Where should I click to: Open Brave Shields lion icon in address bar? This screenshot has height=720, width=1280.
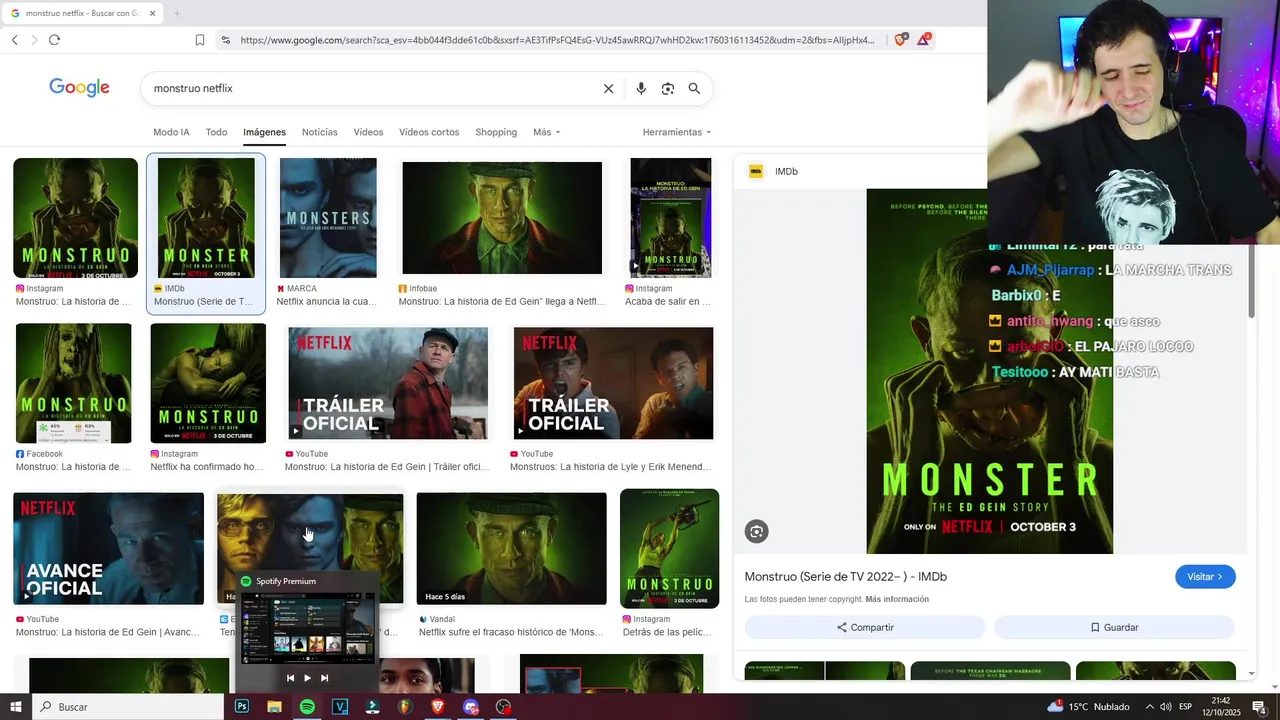point(901,40)
